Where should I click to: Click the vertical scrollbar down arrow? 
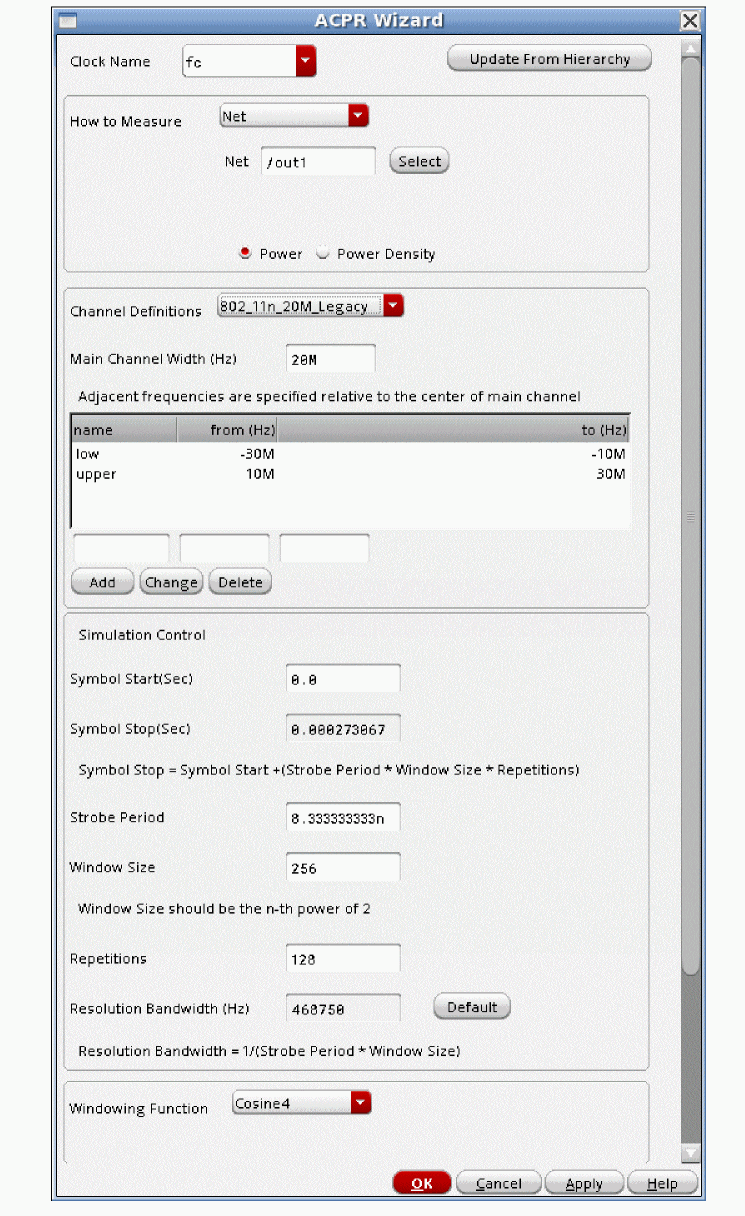click(690, 1153)
